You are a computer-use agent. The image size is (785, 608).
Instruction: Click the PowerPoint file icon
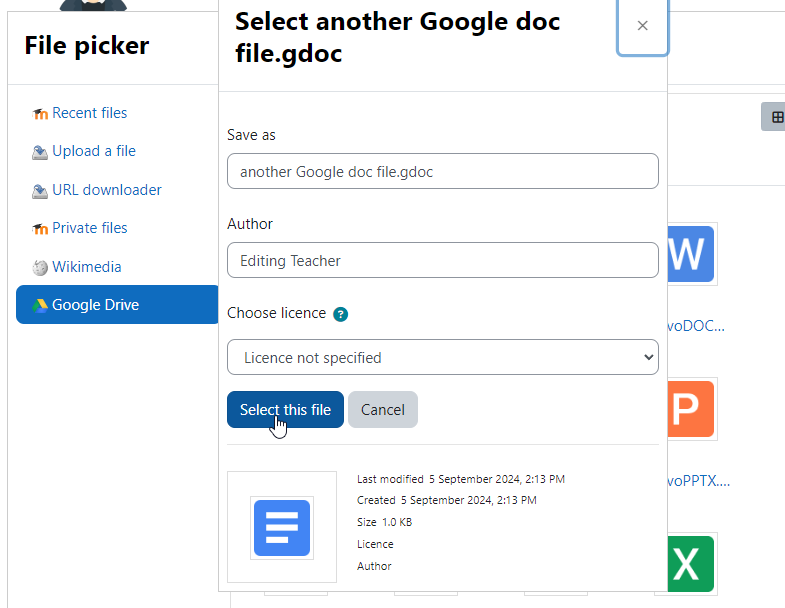[x=691, y=409]
